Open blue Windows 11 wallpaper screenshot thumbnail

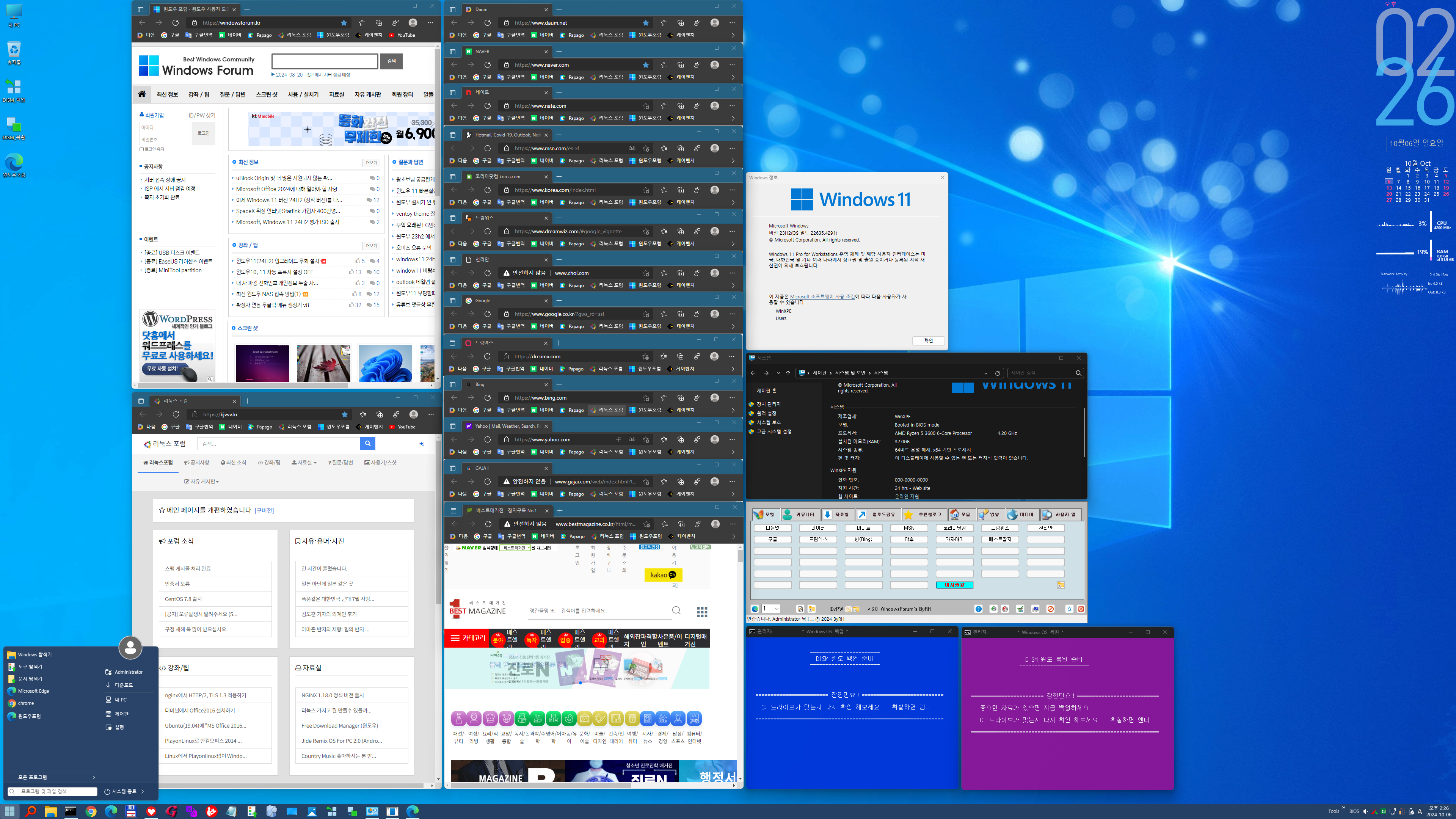point(385,363)
